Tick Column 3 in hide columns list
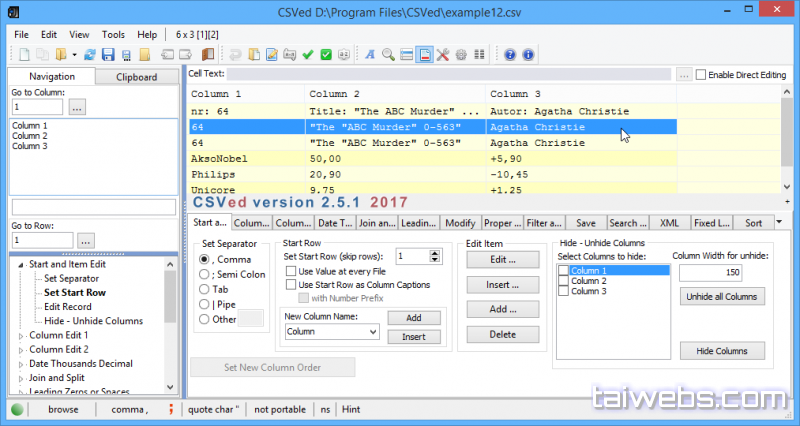Image resolution: width=800 pixels, height=426 pixels. [x=563, y=291]
